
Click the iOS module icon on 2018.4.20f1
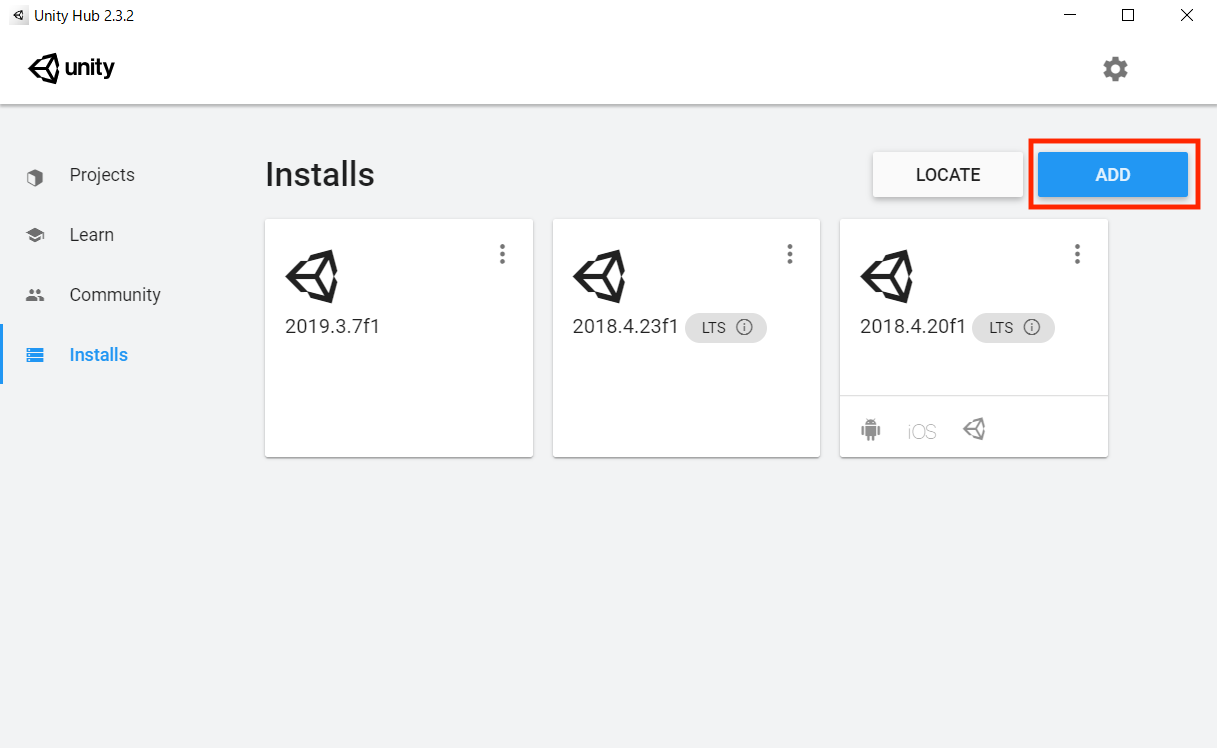pos(922,432)
